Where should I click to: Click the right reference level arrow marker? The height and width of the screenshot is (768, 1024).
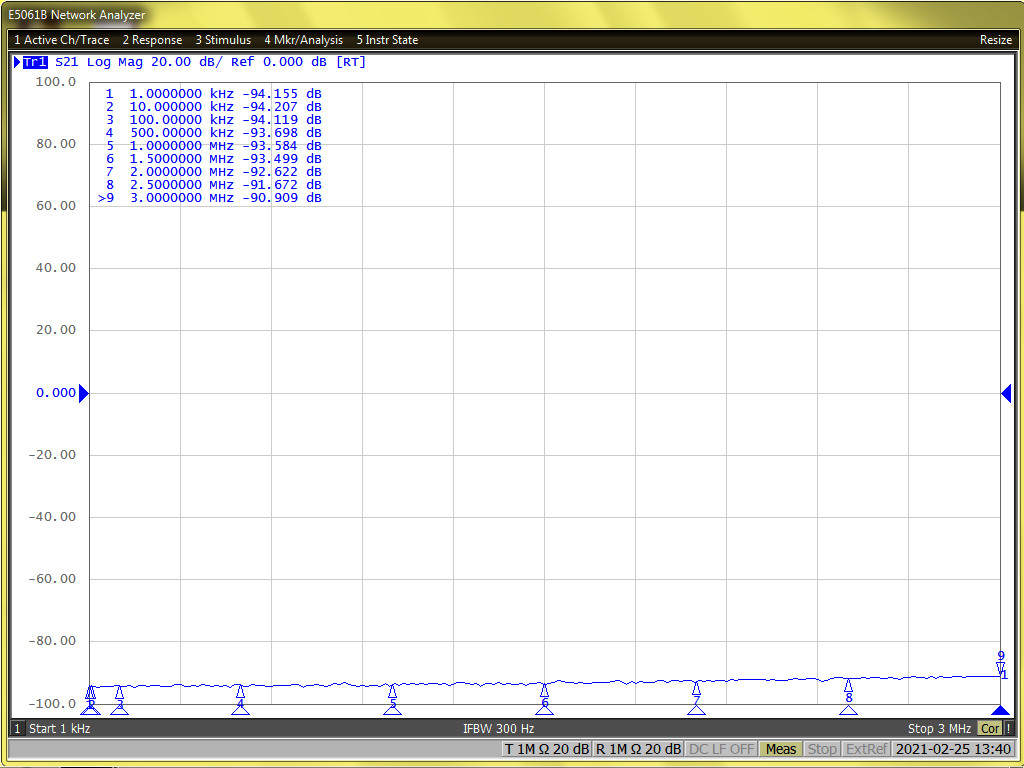pos(1006,393)
